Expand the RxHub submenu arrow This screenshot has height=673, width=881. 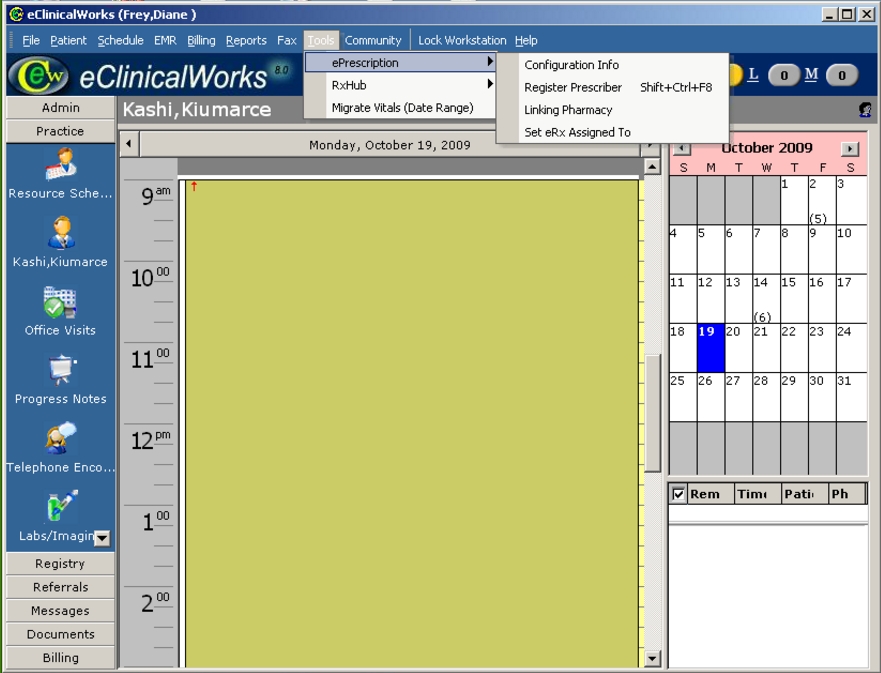coord(490,84)
